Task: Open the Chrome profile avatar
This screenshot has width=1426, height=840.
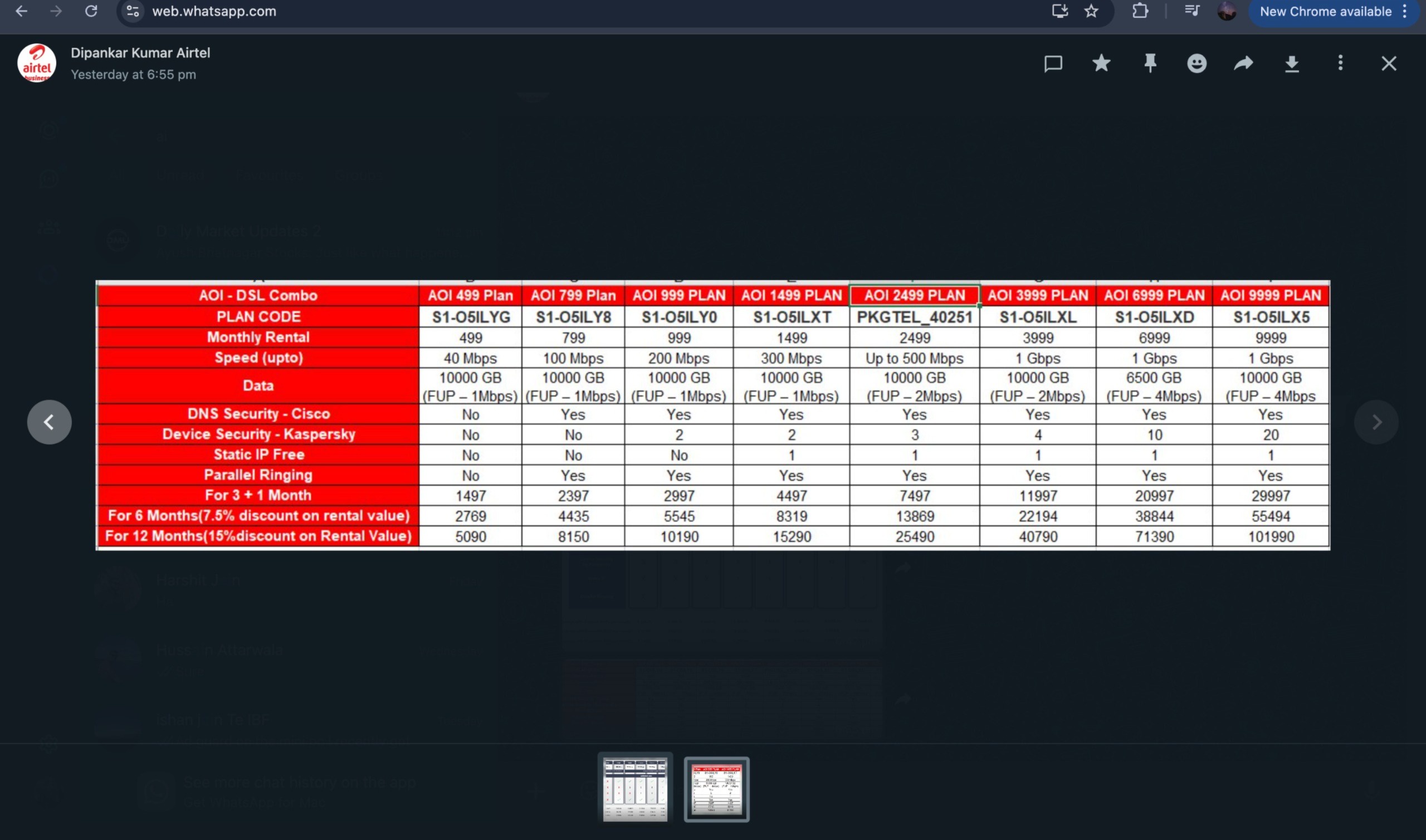Action: coord(1227,11)
